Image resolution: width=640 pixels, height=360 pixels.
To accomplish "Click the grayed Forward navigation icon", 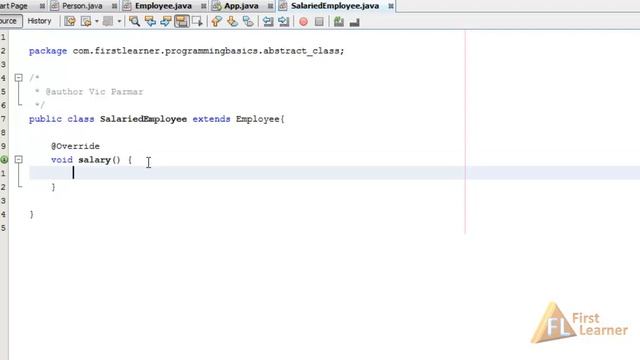I will 108,21.
